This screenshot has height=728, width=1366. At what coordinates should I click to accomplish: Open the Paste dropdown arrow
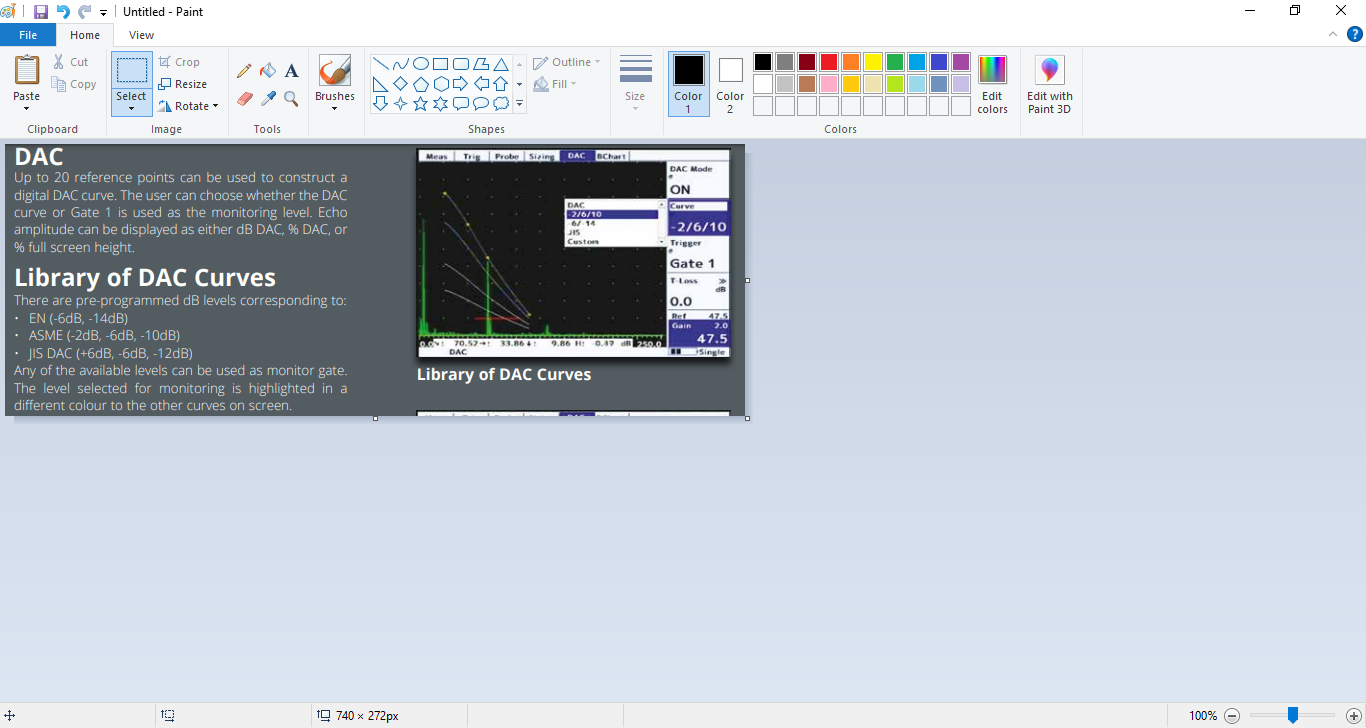pos(27,108)
